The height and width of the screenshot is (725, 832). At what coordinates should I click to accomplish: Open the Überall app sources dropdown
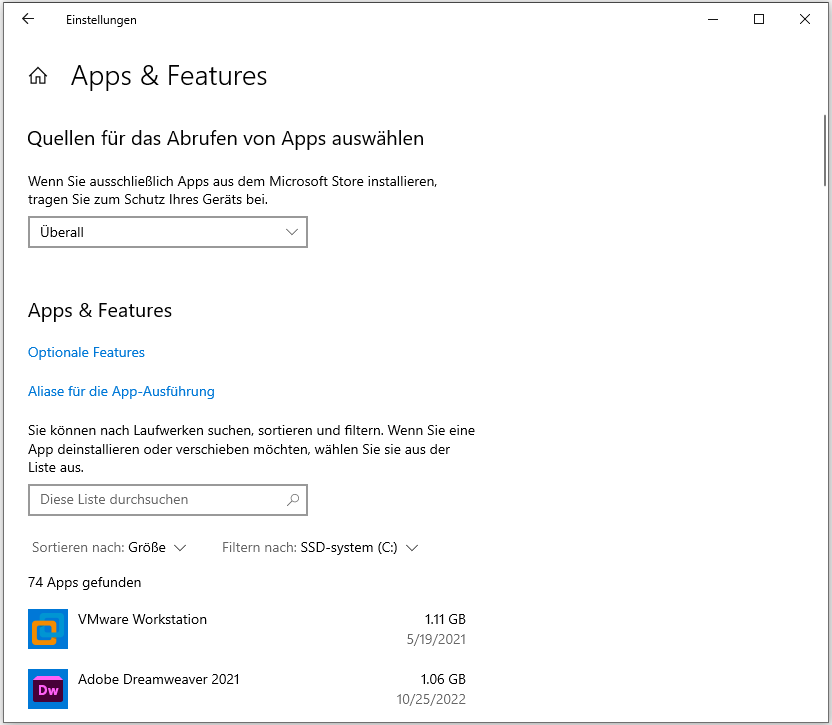coord(167,231)
